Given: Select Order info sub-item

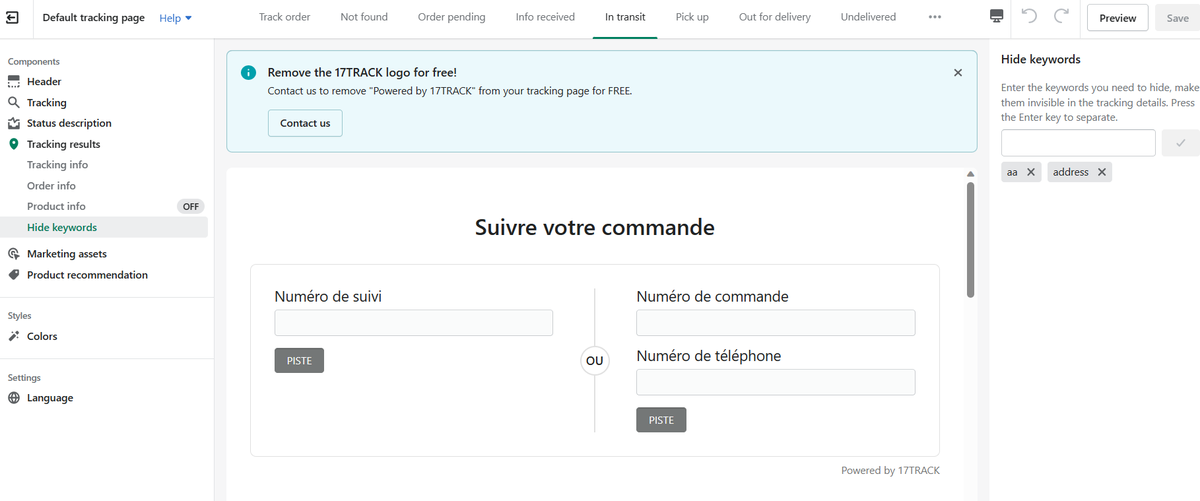Looking at the screenshot, I should [51, 186].
